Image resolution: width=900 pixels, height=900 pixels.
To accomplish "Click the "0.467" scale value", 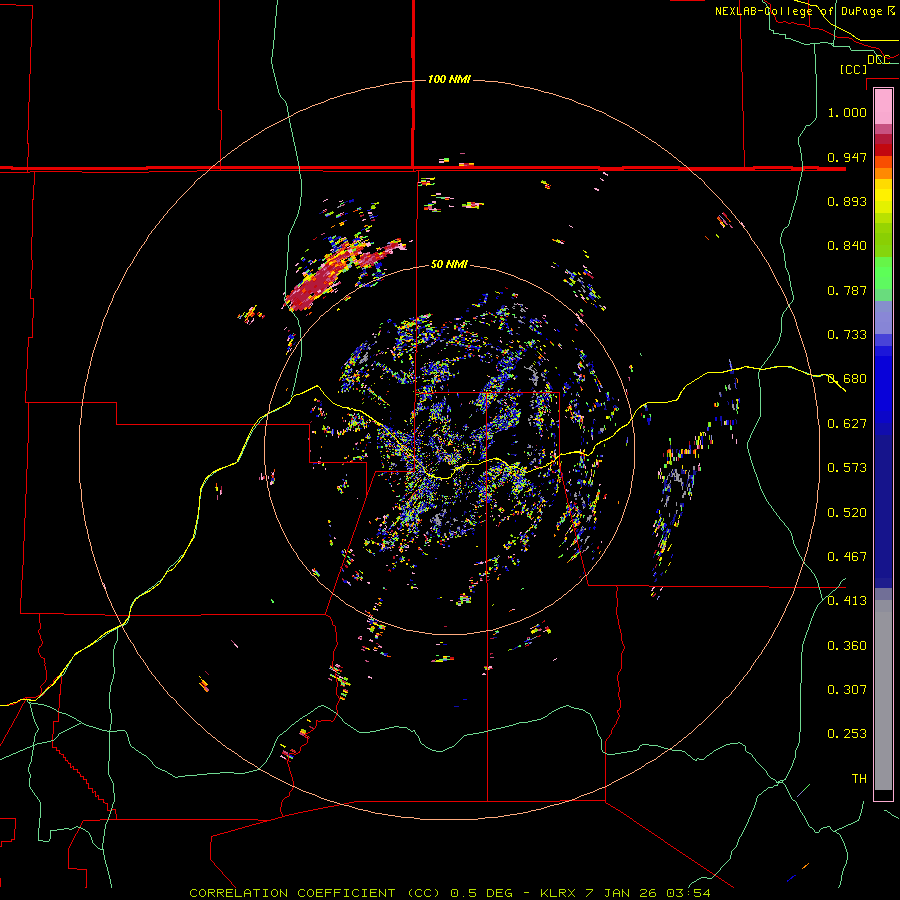I will click(847, 557).
